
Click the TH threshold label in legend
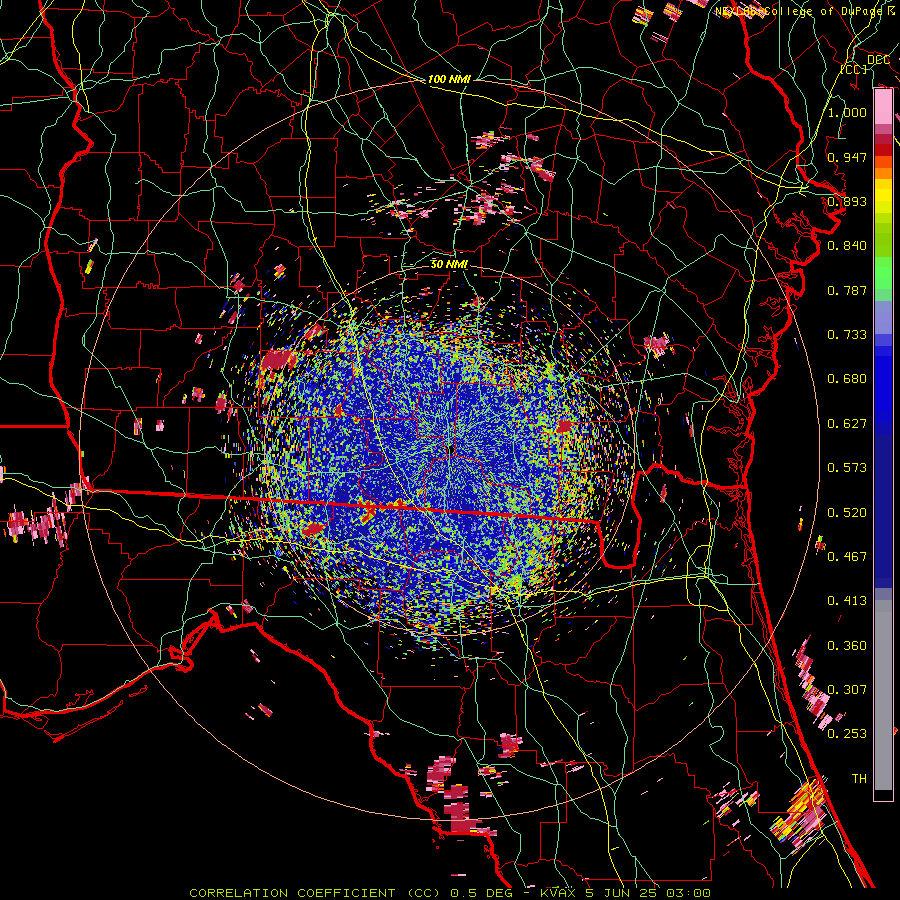coord(859,779)
